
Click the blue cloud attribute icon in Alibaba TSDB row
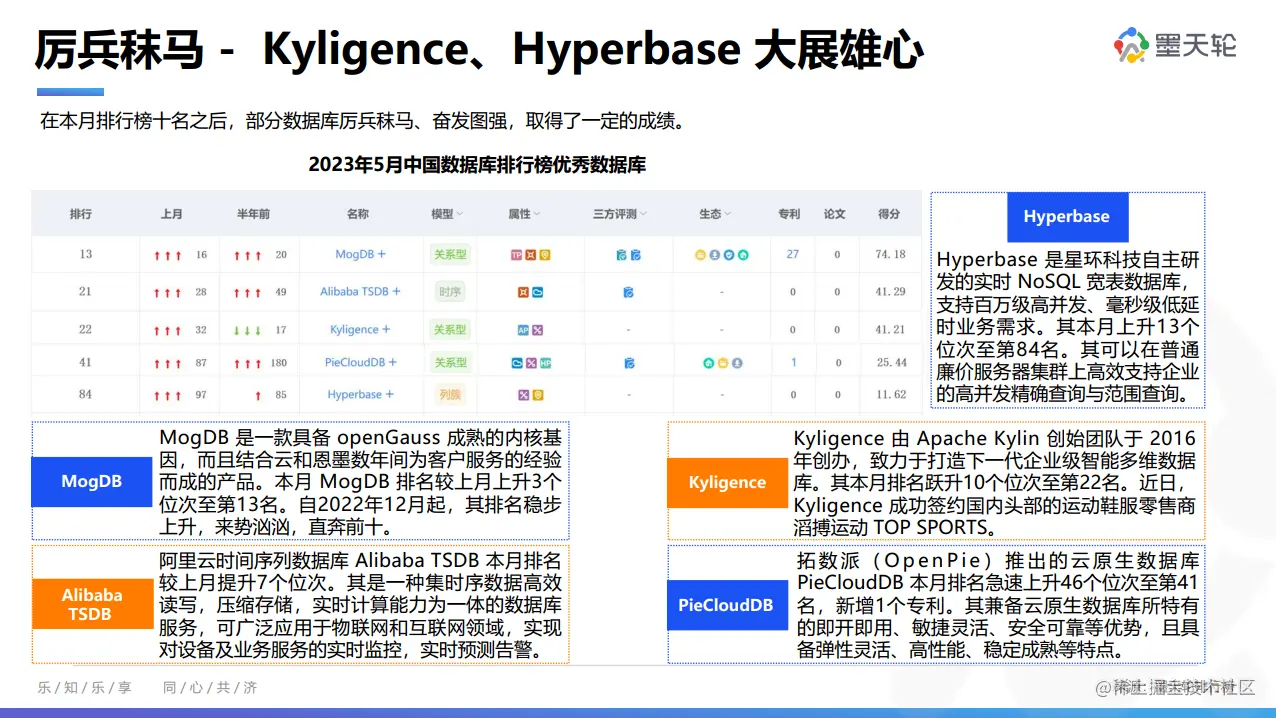[x=537, y=292]
